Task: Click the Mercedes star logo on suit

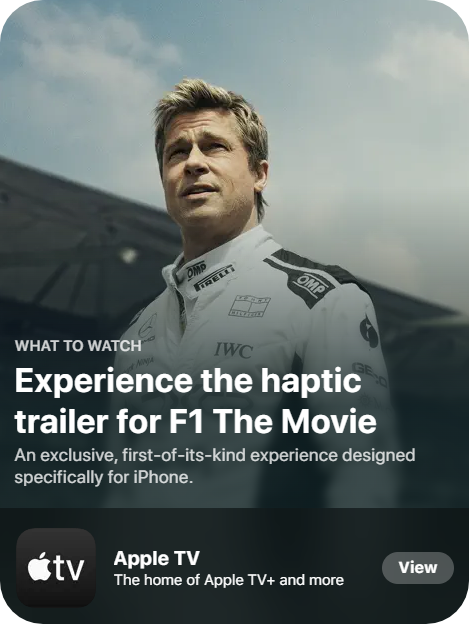Action: coord(148,325)
